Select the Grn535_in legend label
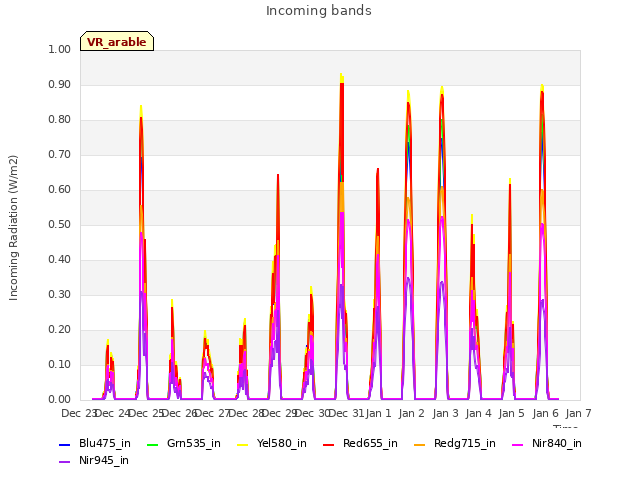 pos(194,444)
